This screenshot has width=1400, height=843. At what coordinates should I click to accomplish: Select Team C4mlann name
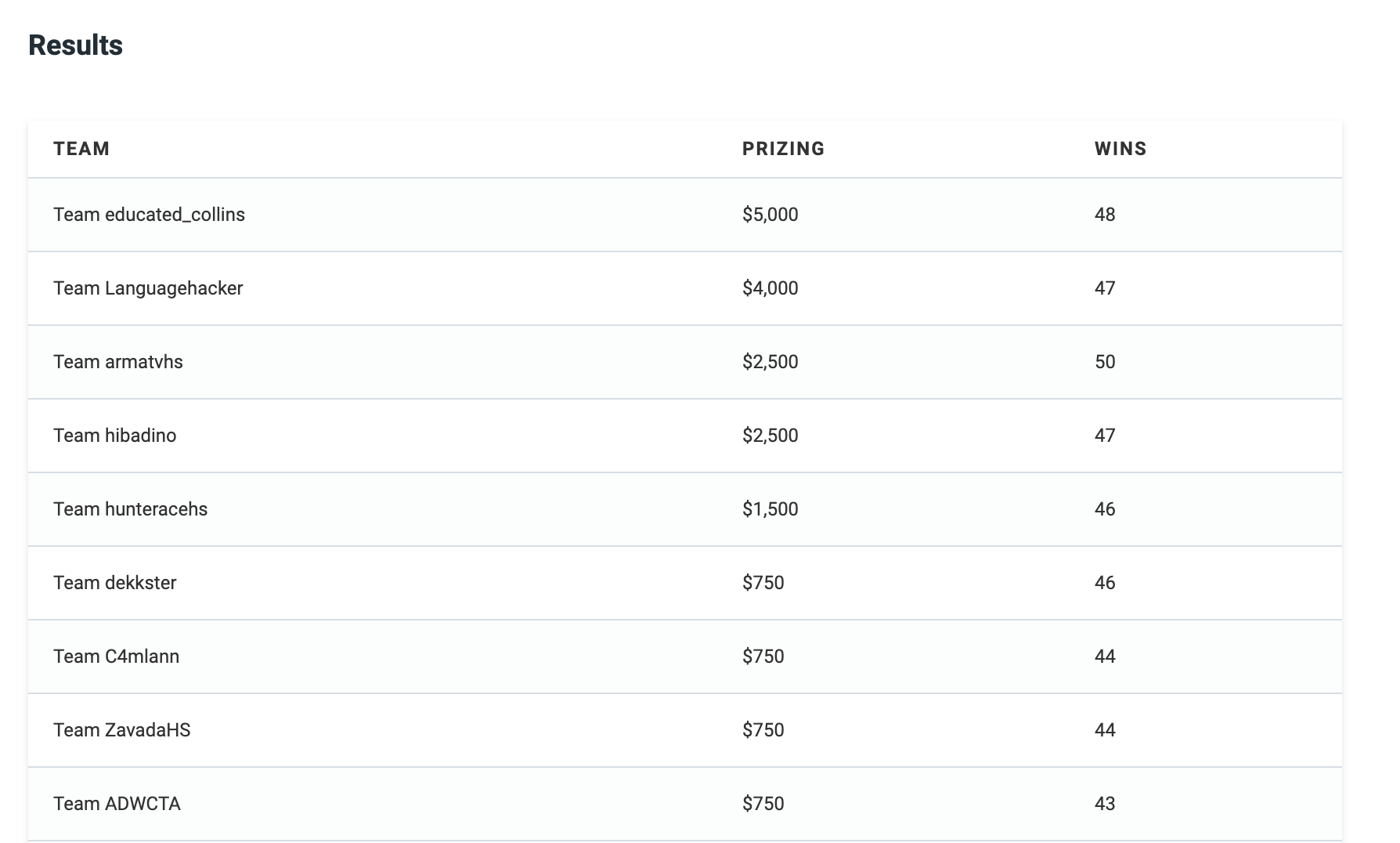click(x=117, y=657)
